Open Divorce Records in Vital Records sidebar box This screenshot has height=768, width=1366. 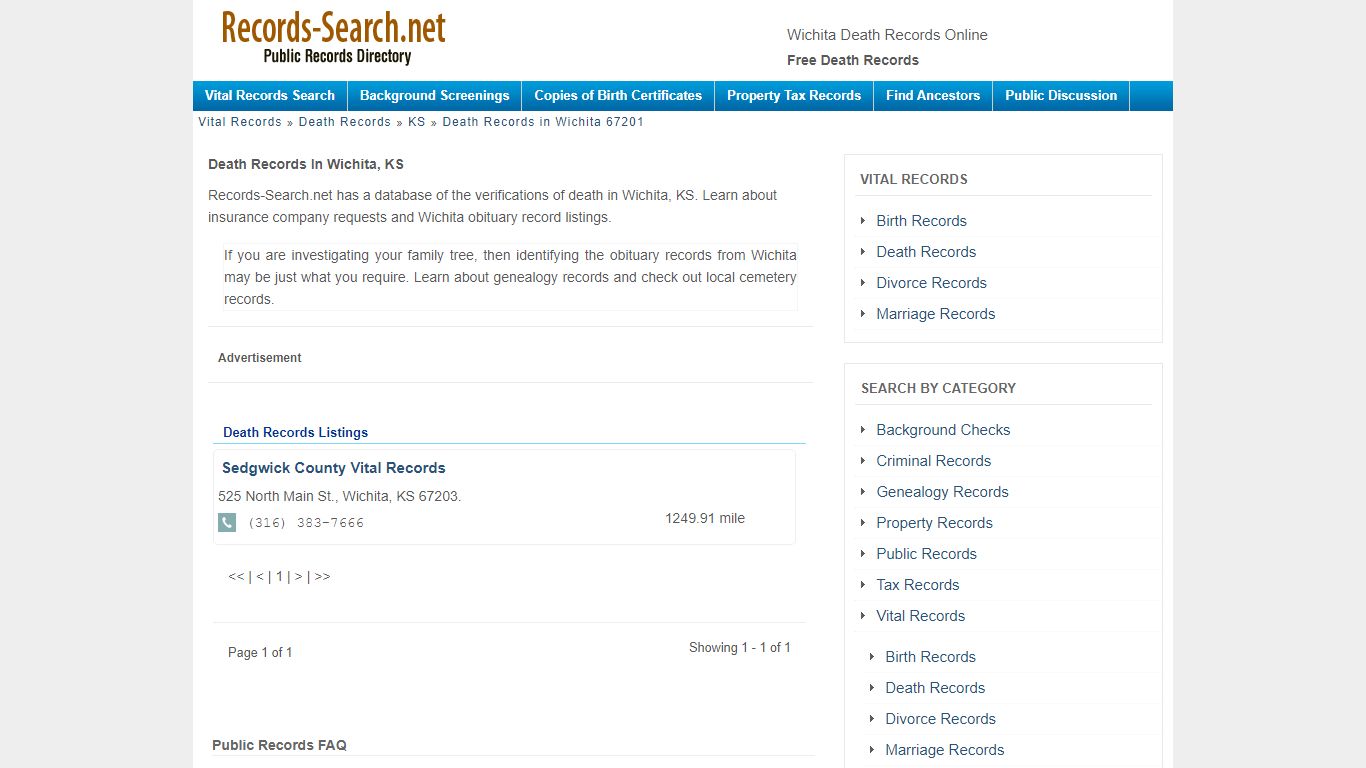[931, 283]
